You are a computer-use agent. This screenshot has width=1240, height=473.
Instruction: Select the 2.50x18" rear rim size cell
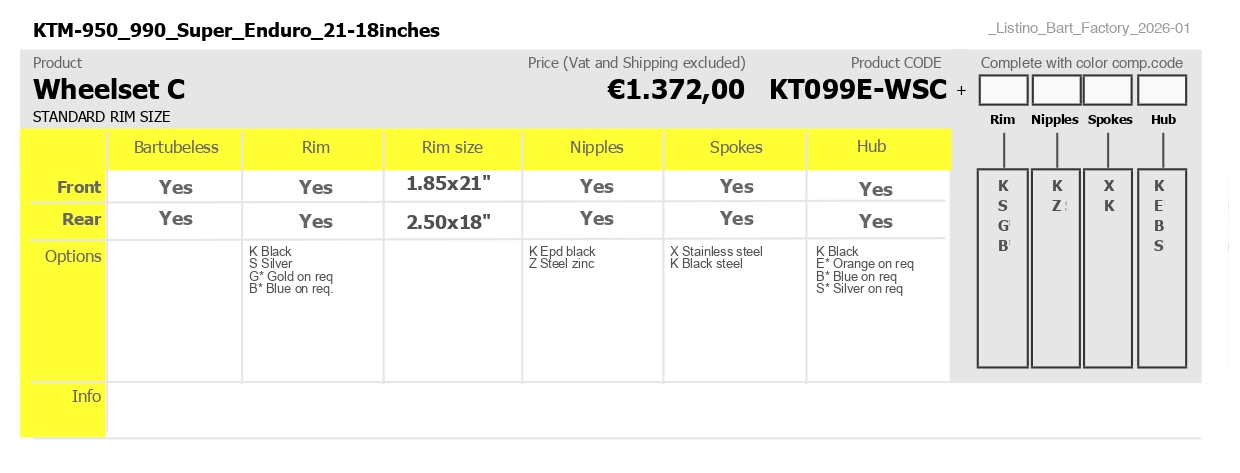tap(448, 222)
